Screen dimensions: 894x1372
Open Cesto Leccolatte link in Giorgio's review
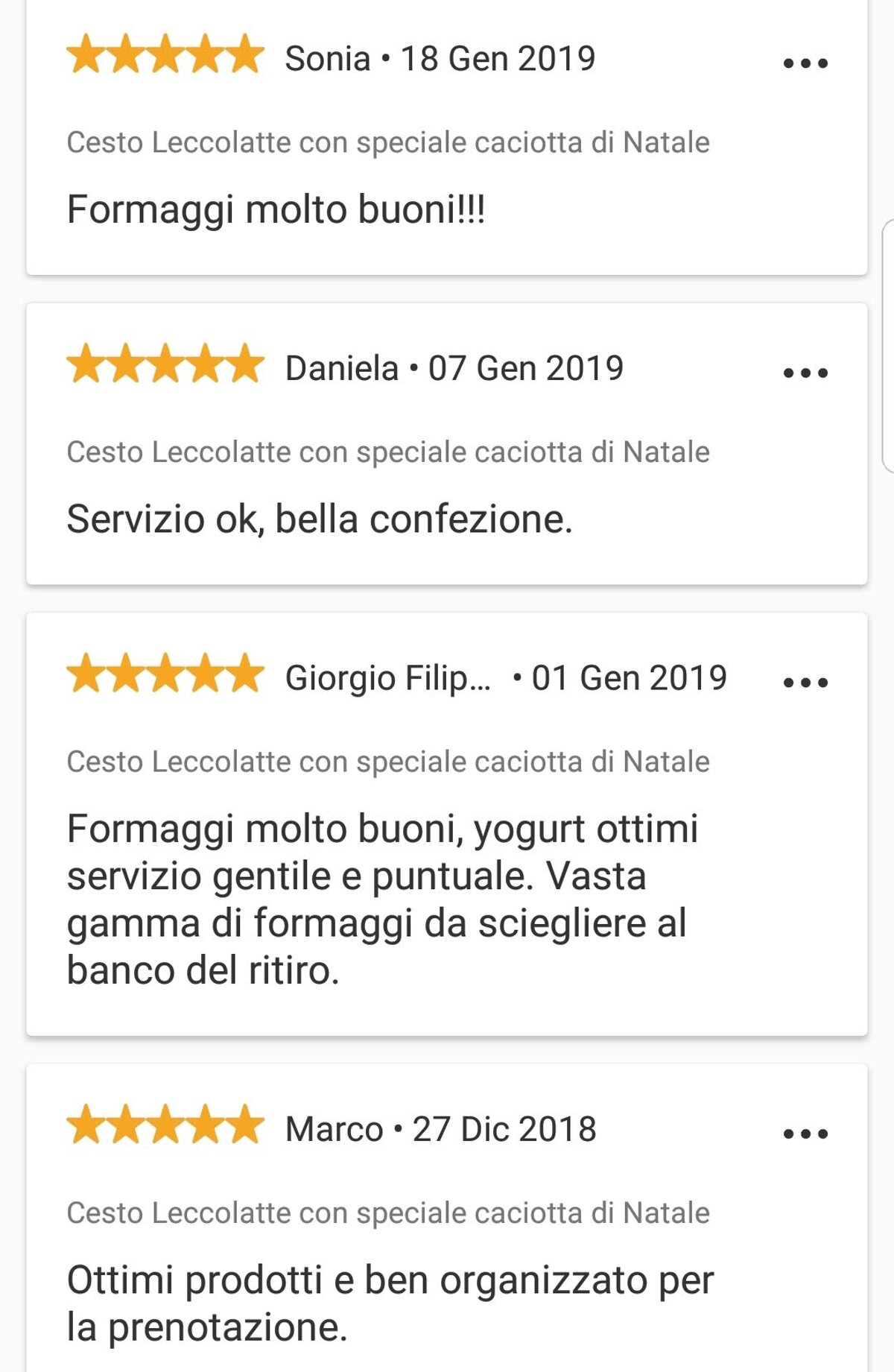point(387,762)
